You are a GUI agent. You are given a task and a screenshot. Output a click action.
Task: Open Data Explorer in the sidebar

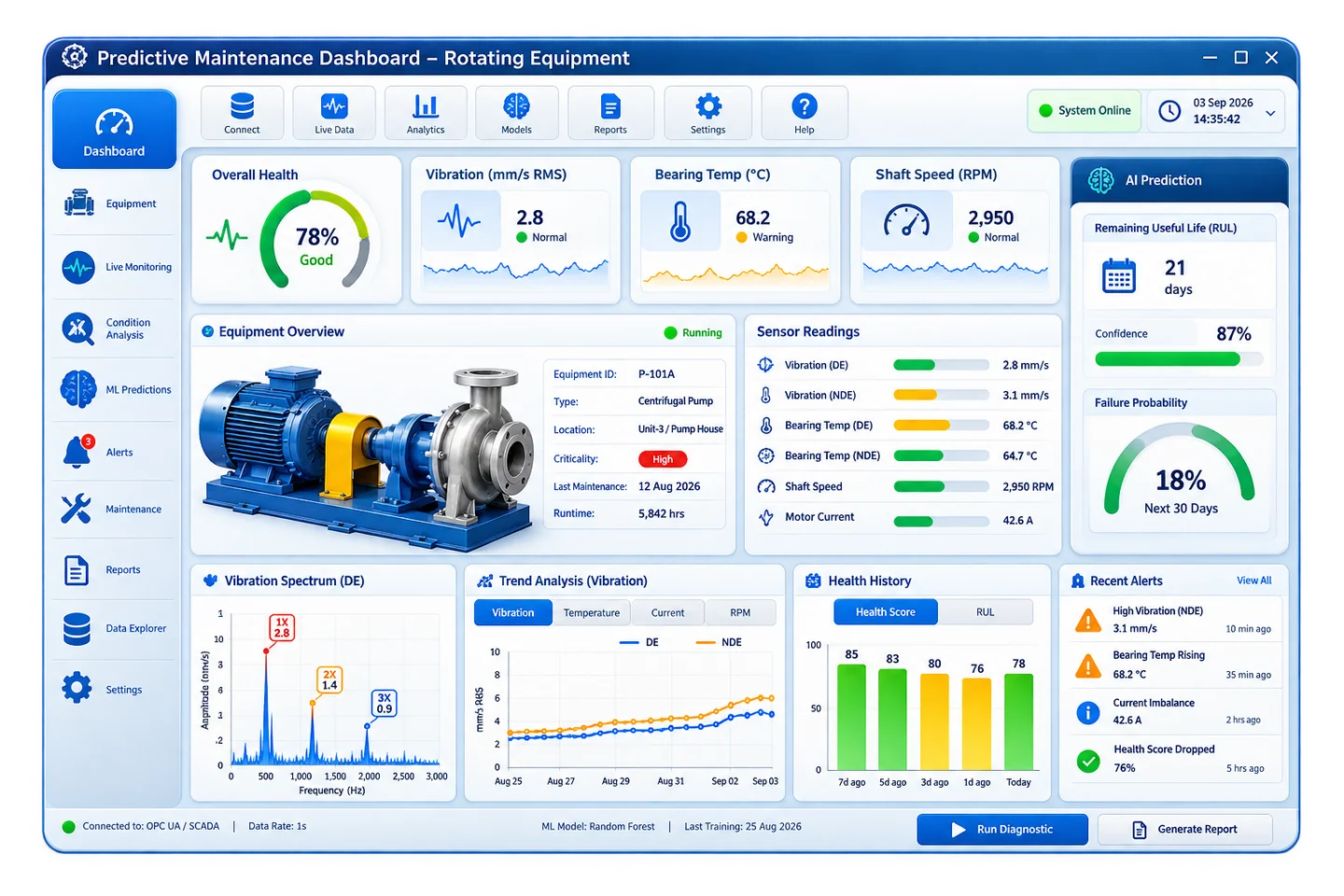tap(114, 629)
